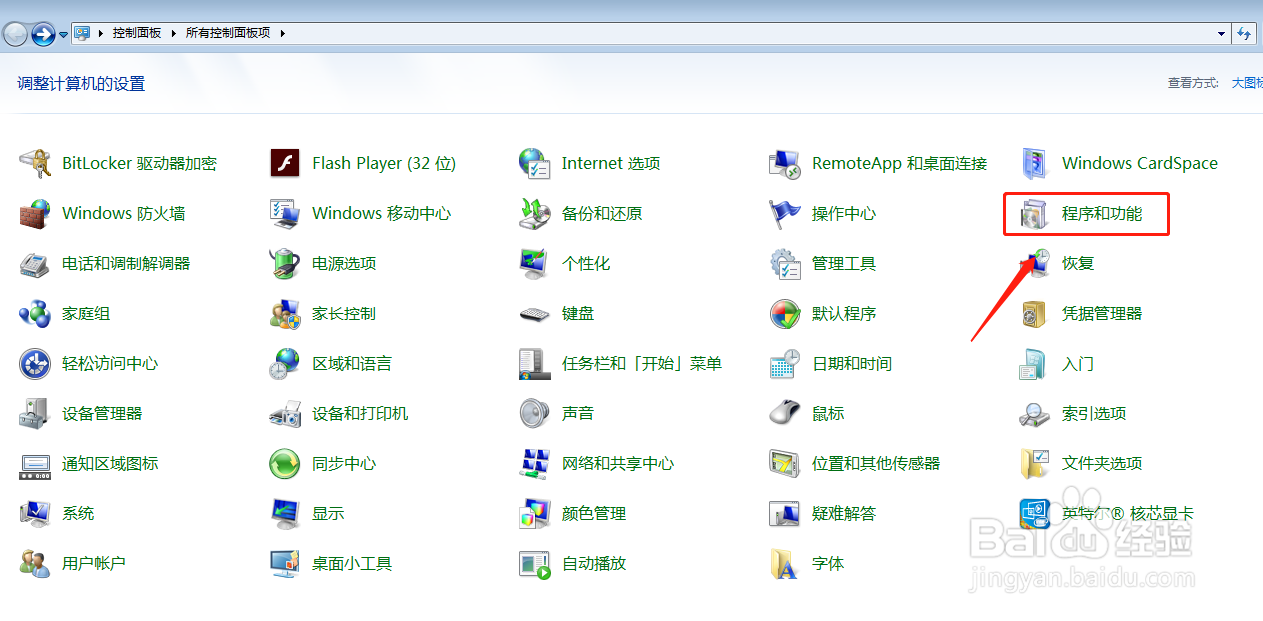Click the 键盘 keyboard icon
The width and height of the screenshot is (1263, 621).
point(535,314)
